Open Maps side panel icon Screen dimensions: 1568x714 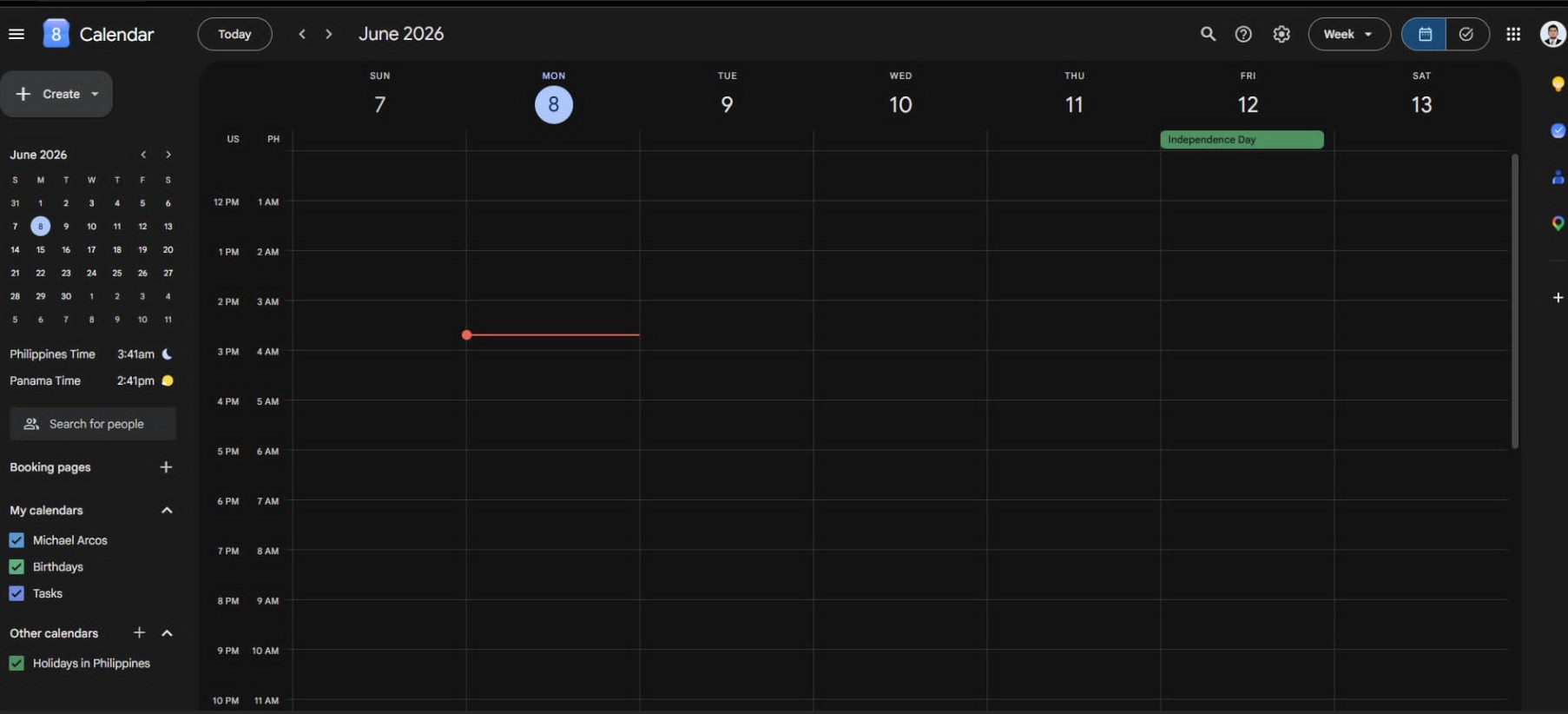tap(1558, 223)
